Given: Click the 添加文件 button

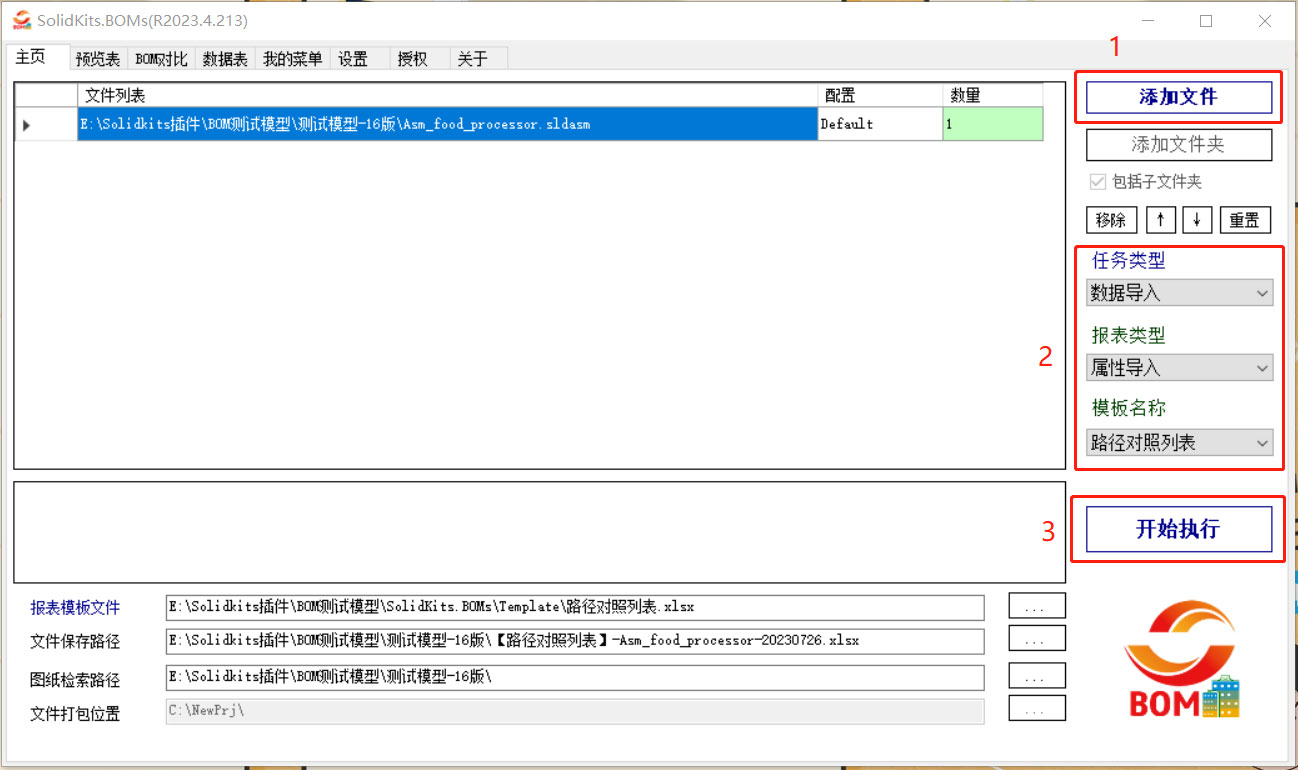Looking at the screenshot, I should (x=1178, y=96).
